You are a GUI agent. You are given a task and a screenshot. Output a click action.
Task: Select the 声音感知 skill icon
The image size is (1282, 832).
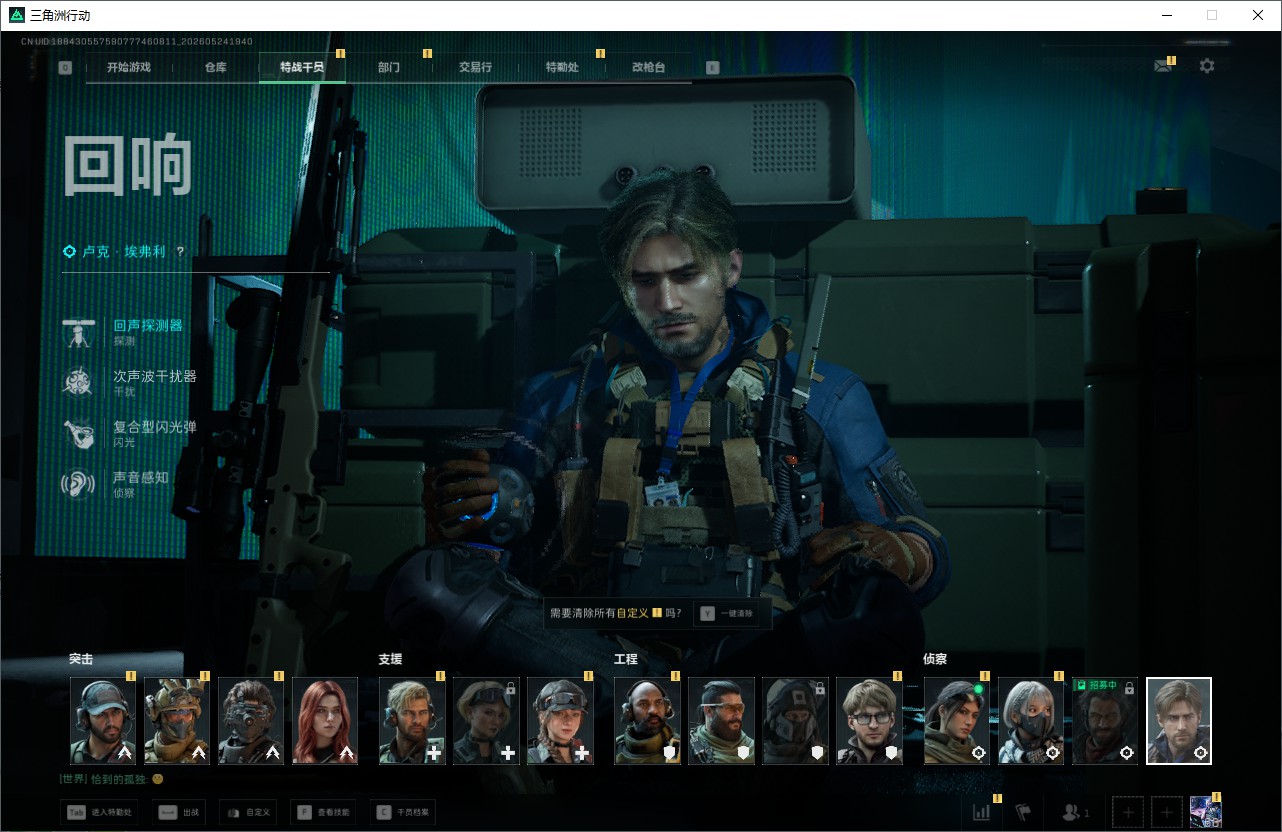coord(77,484)
